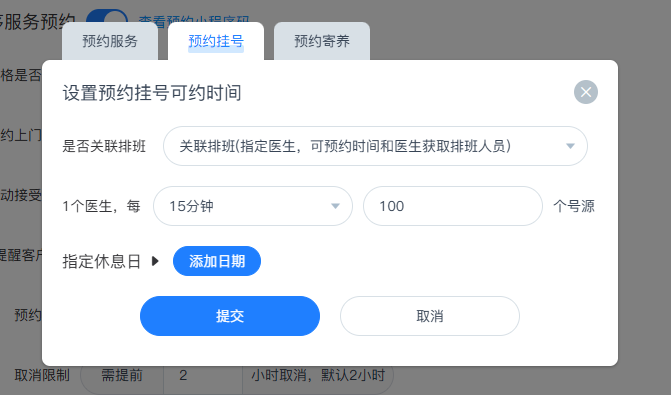Click the 需提前 field in 取消限制
Screen dimensions: 671x395
[122, 375]
